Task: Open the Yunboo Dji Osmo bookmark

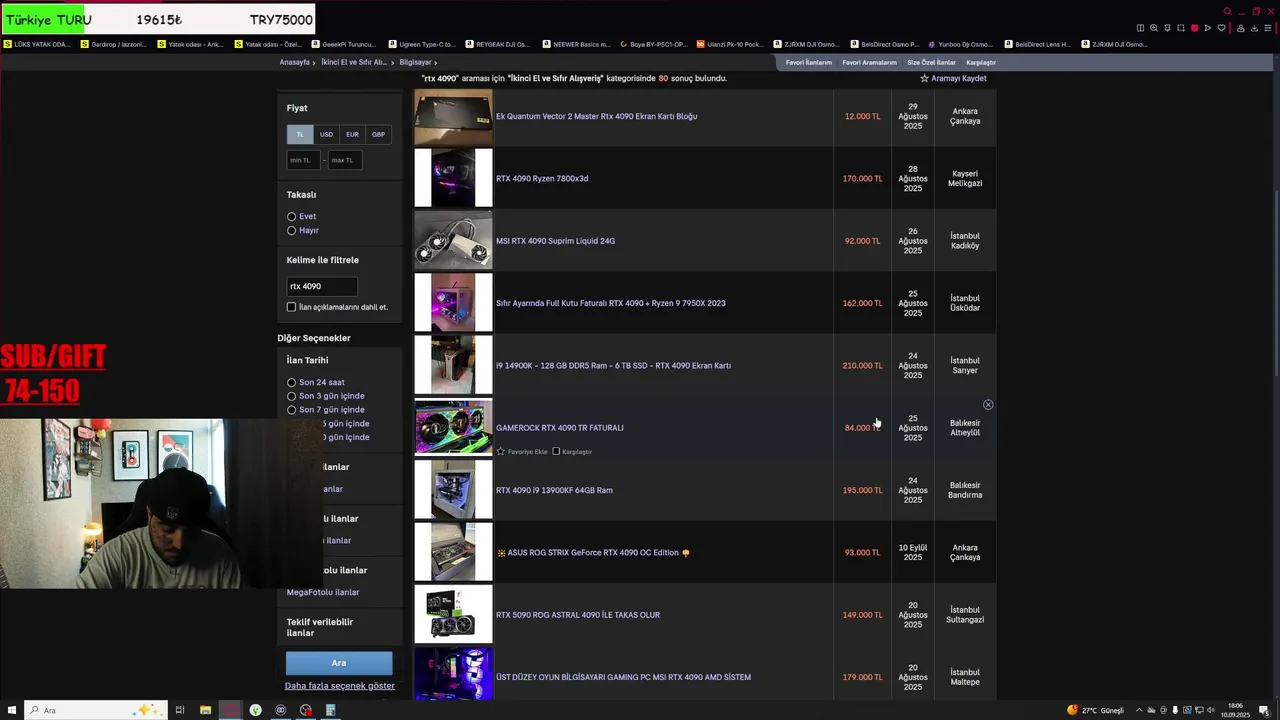Action: (x=961, y=44)
